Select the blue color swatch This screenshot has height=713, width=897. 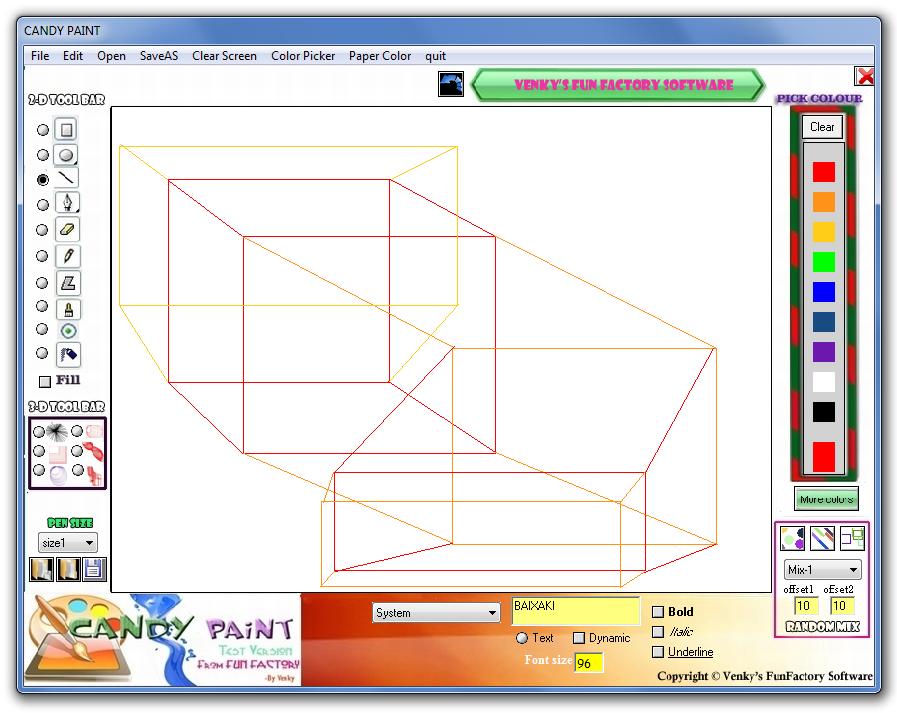tap(822, 292)
